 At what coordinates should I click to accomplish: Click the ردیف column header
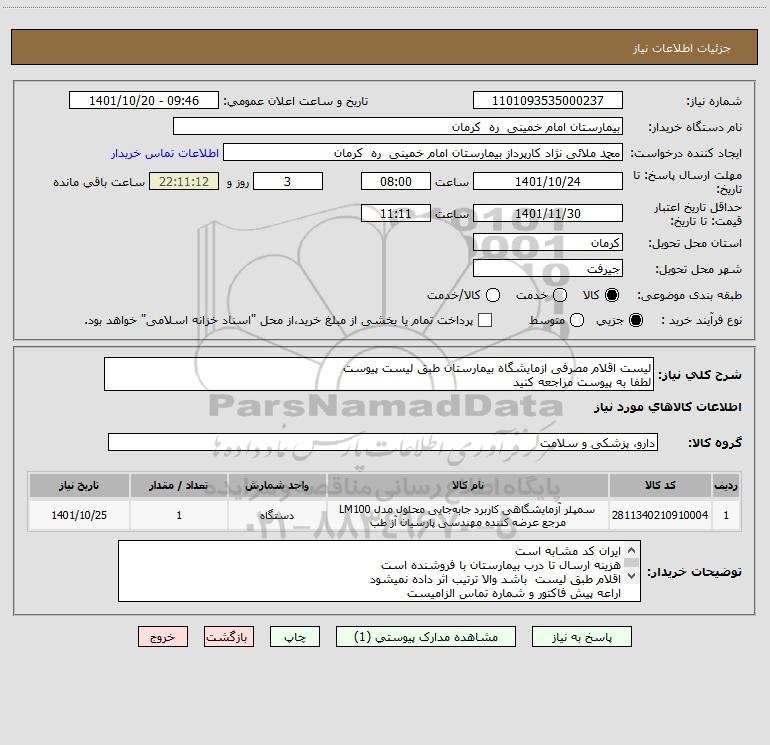726,485
